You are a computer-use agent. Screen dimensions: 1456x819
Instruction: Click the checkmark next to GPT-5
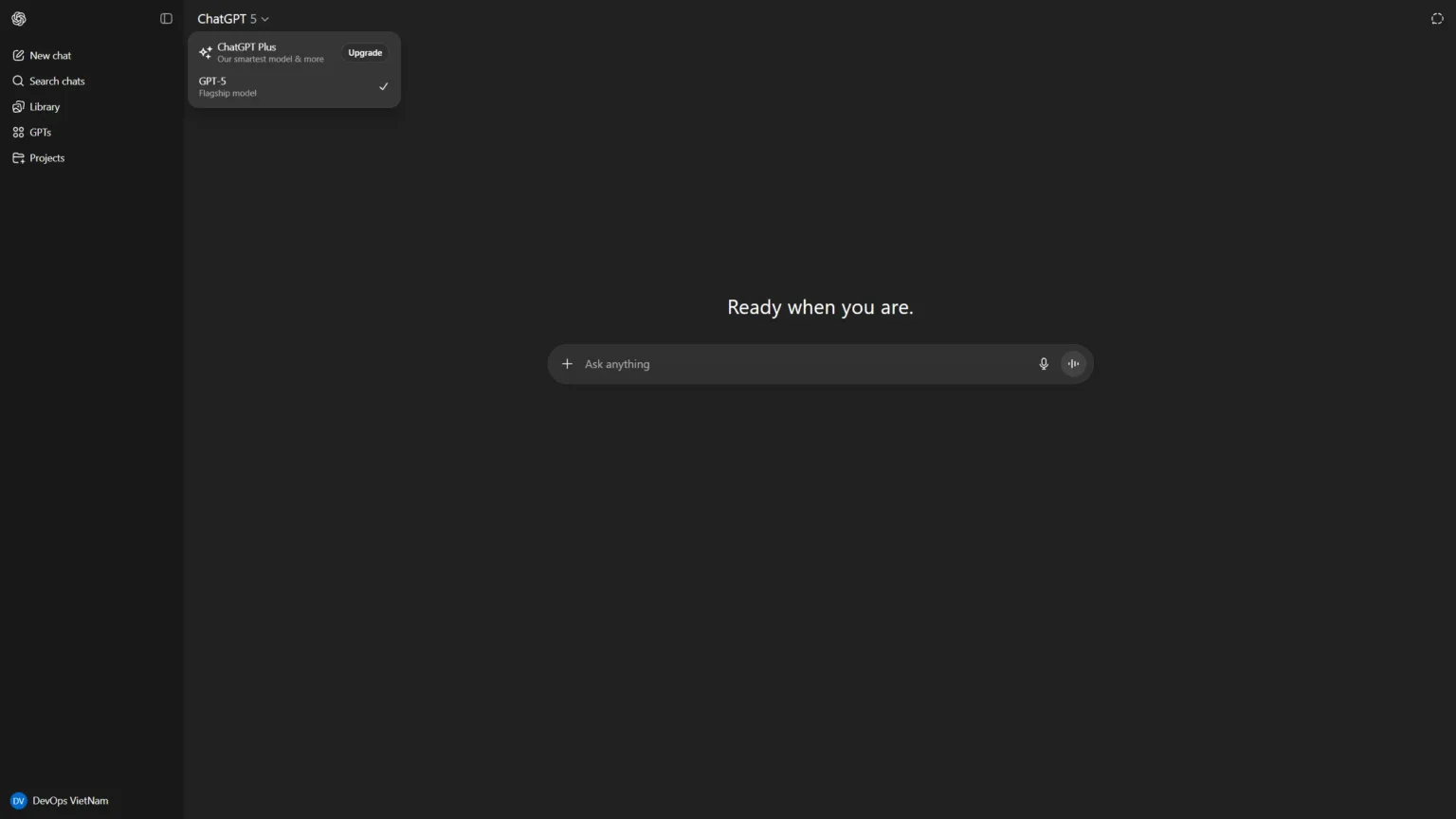click(x=383, y=87)
